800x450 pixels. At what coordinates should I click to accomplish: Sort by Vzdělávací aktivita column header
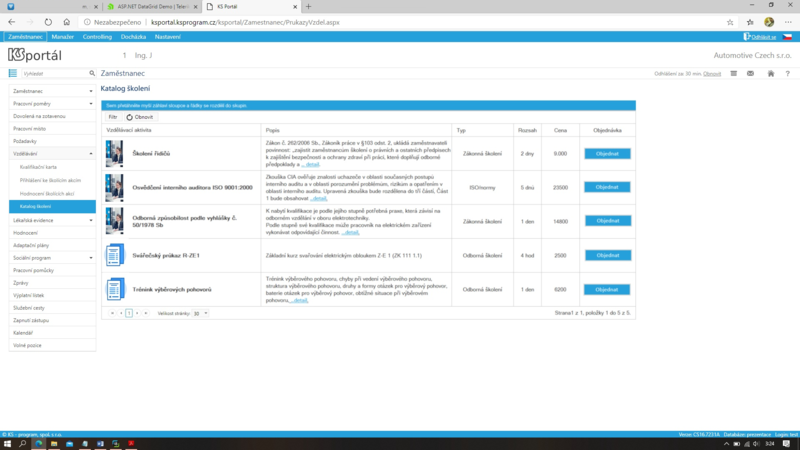(129, 130)
